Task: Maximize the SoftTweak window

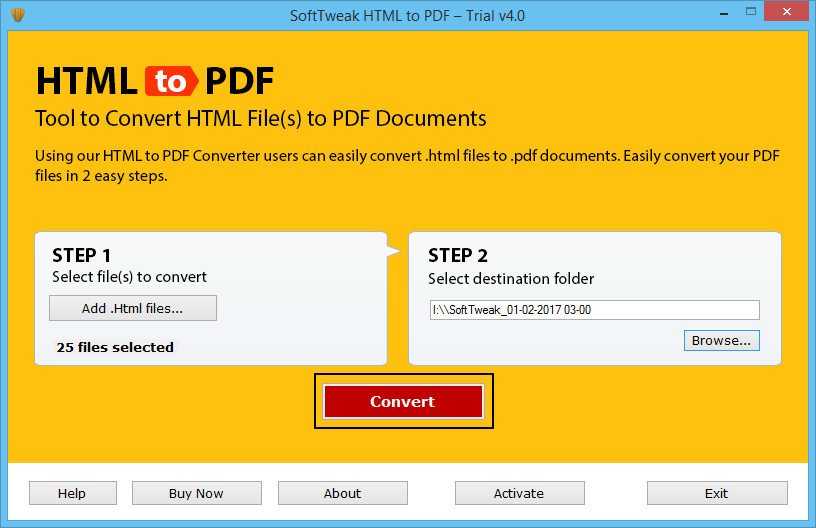Action: point(750,12)
